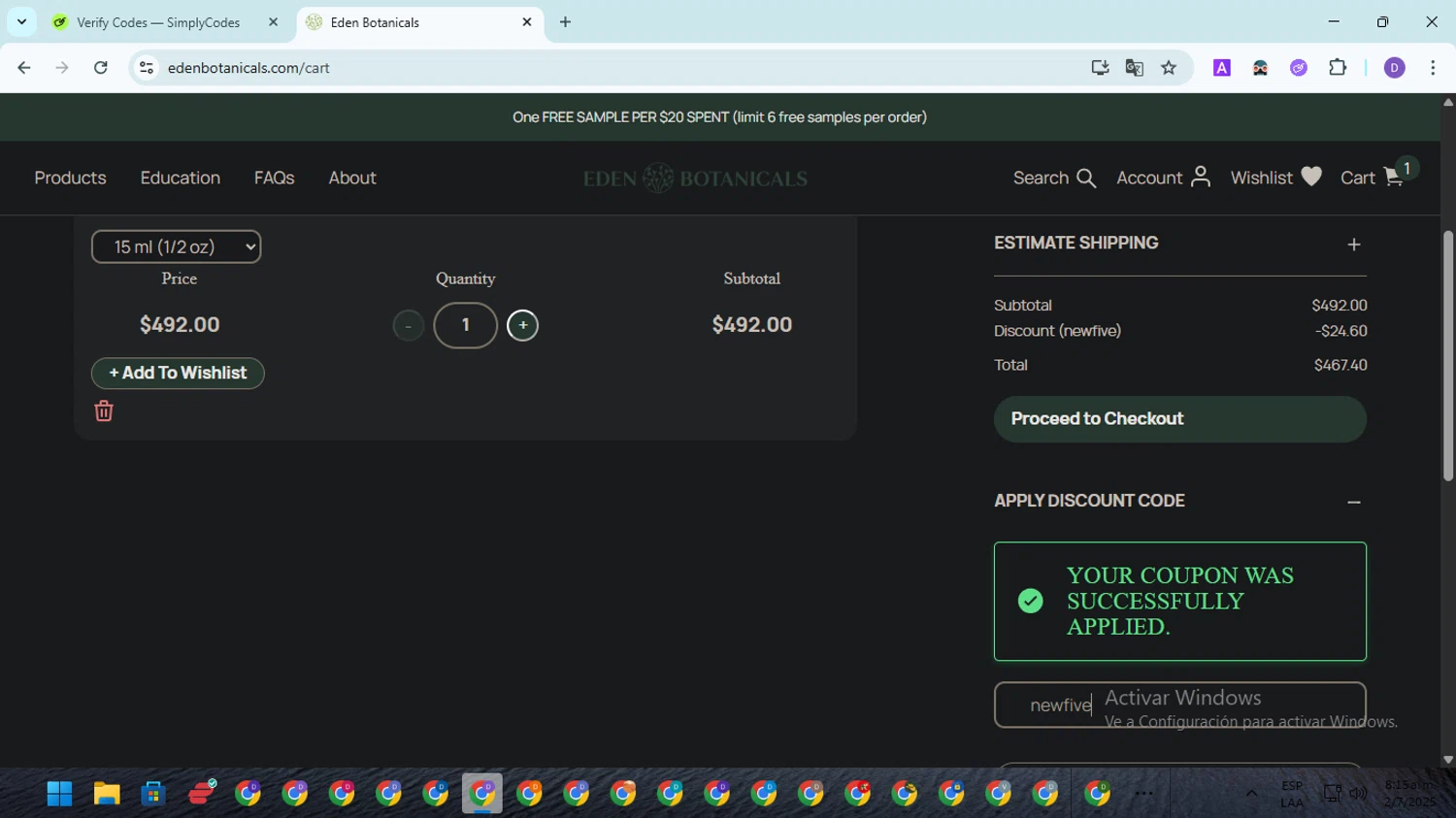Open Microsoft Store from the taskbar
Image resolution: width=1456 pixels, height=818 pixels.
pos(153,794)
